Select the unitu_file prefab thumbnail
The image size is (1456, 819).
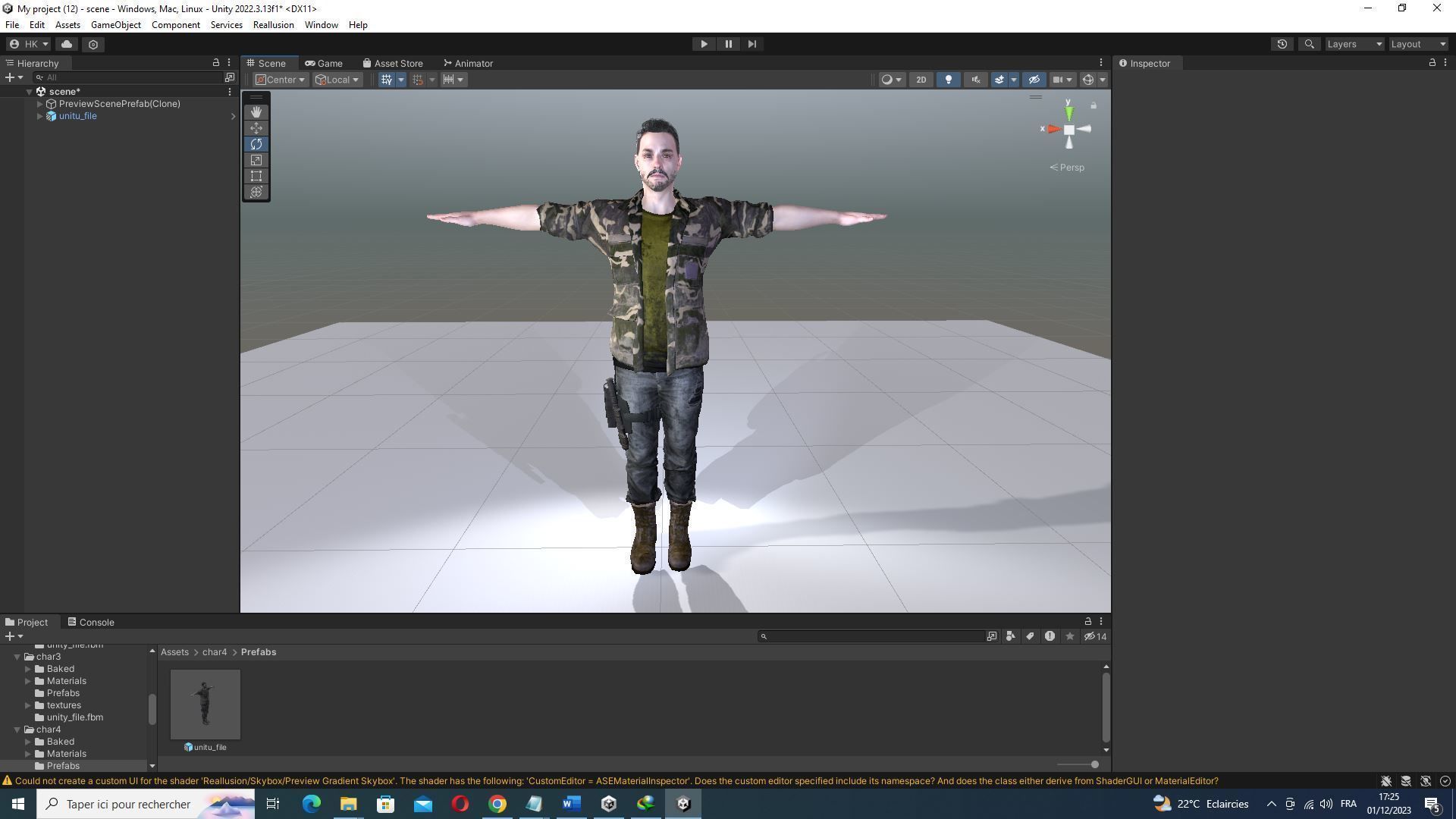pos(205,704)
